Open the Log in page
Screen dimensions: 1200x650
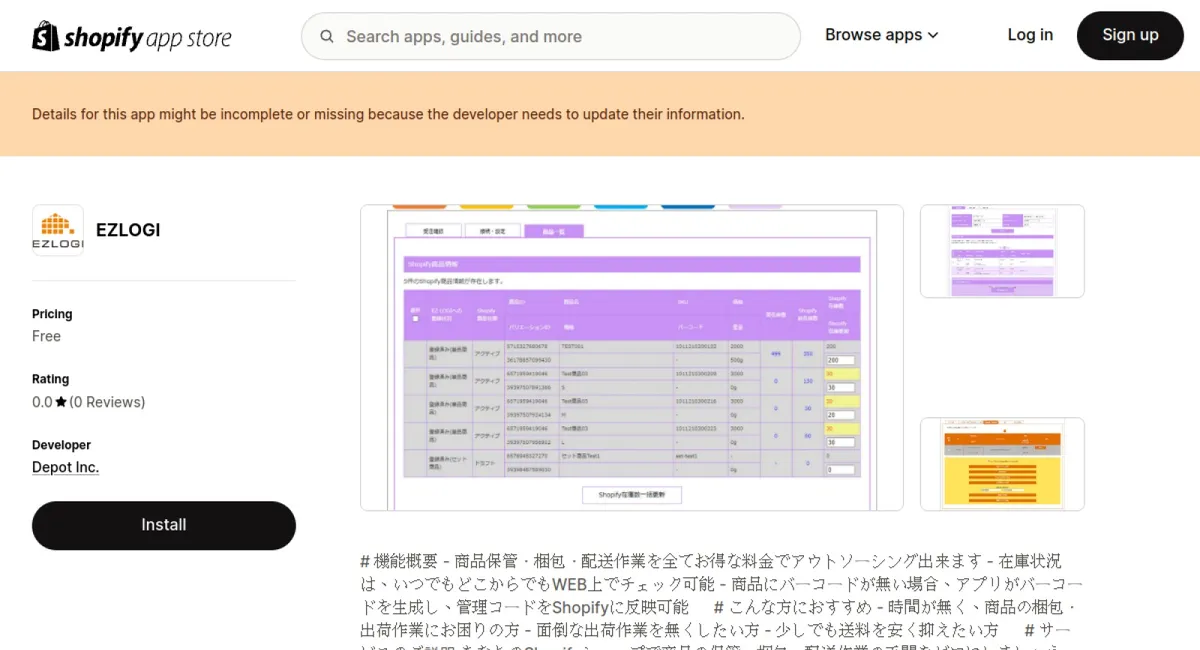(x=1029, y=35)
